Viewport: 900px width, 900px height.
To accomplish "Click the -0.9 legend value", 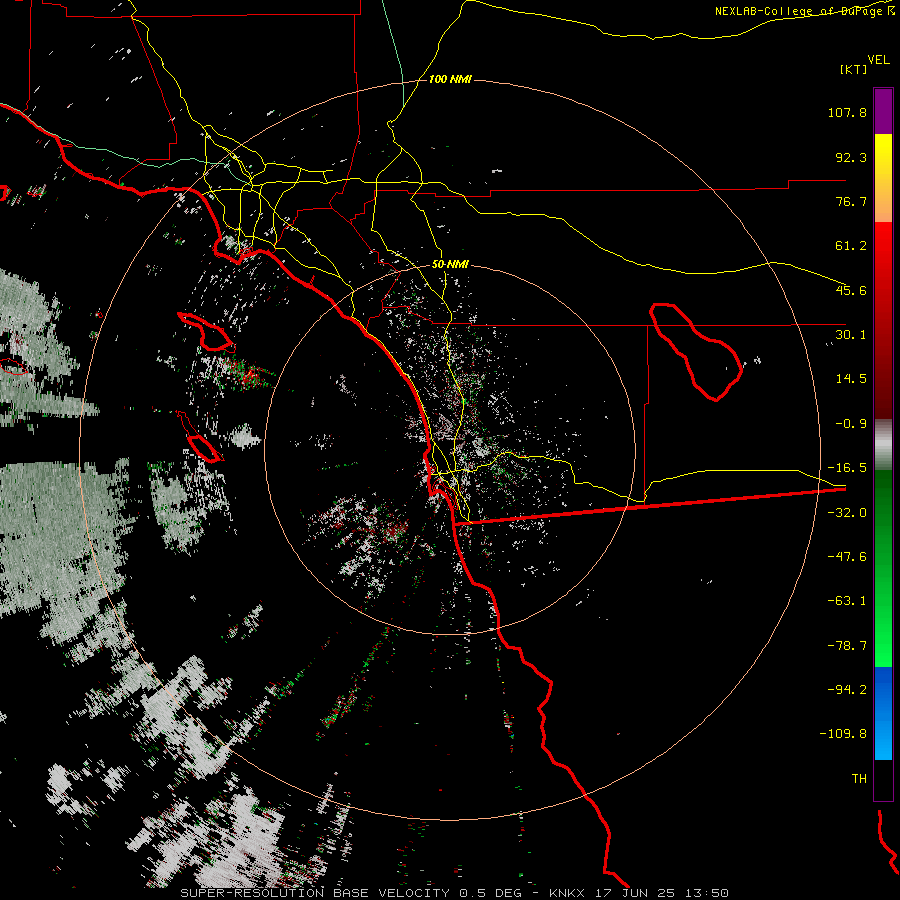I will pyautogui.click(x=851, y=424).
